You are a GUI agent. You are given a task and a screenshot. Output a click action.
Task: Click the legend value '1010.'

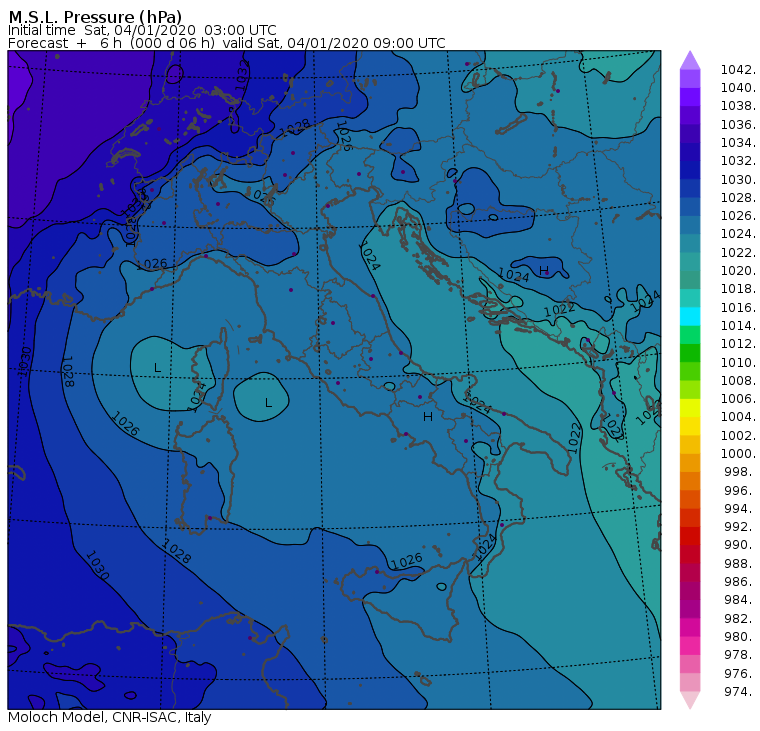point(738,362)
